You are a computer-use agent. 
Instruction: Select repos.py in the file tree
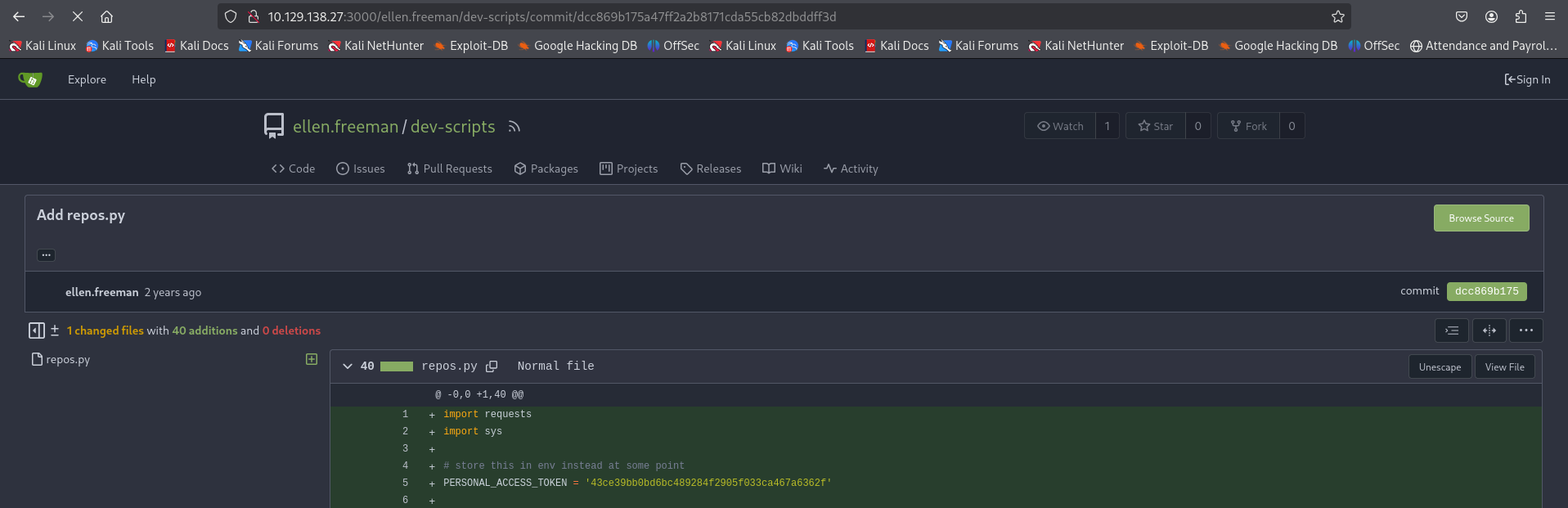(x=68, y=359)
